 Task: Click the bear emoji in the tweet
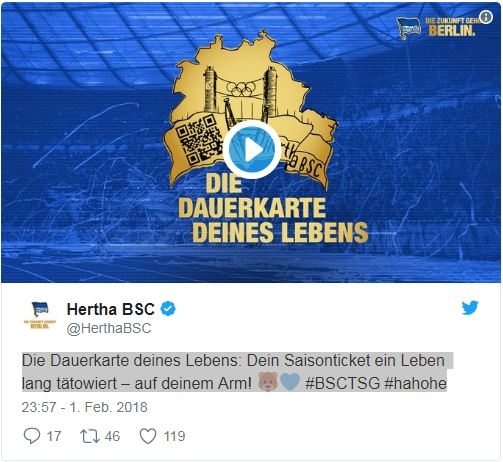point(268,382)
